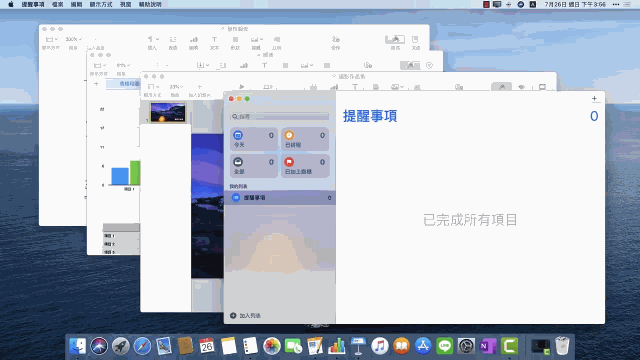Open Photos from the Dock
This screenshot has height=360, width=640.
click(x=272, y=346)
